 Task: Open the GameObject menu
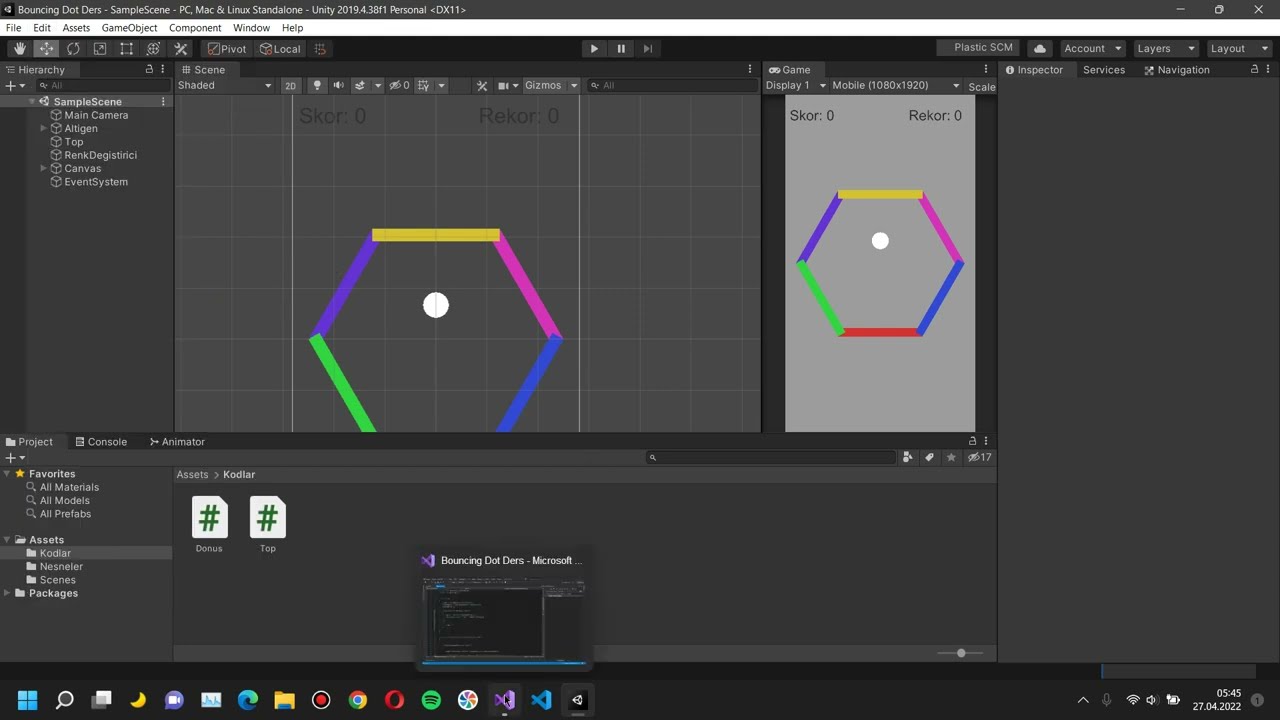[x=129, y=28]
